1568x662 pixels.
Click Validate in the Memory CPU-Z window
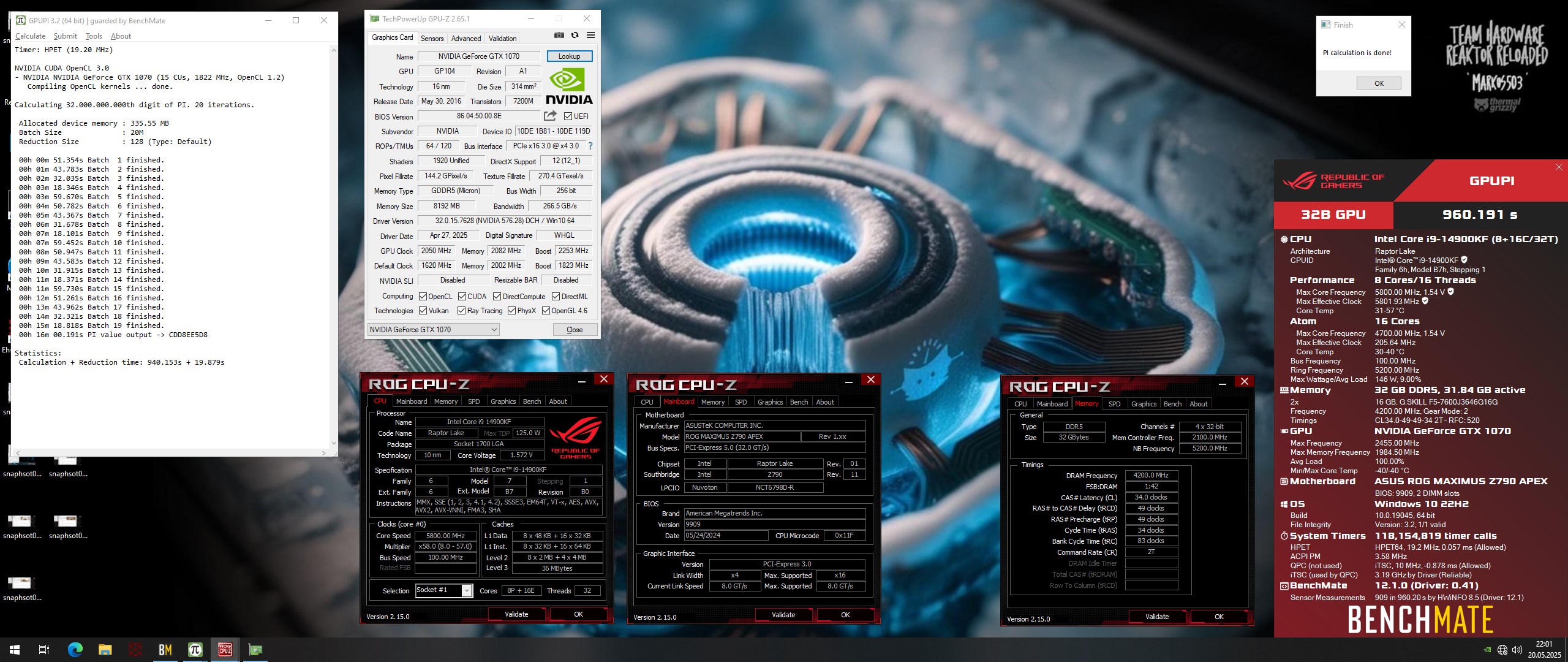[1157, 617]
